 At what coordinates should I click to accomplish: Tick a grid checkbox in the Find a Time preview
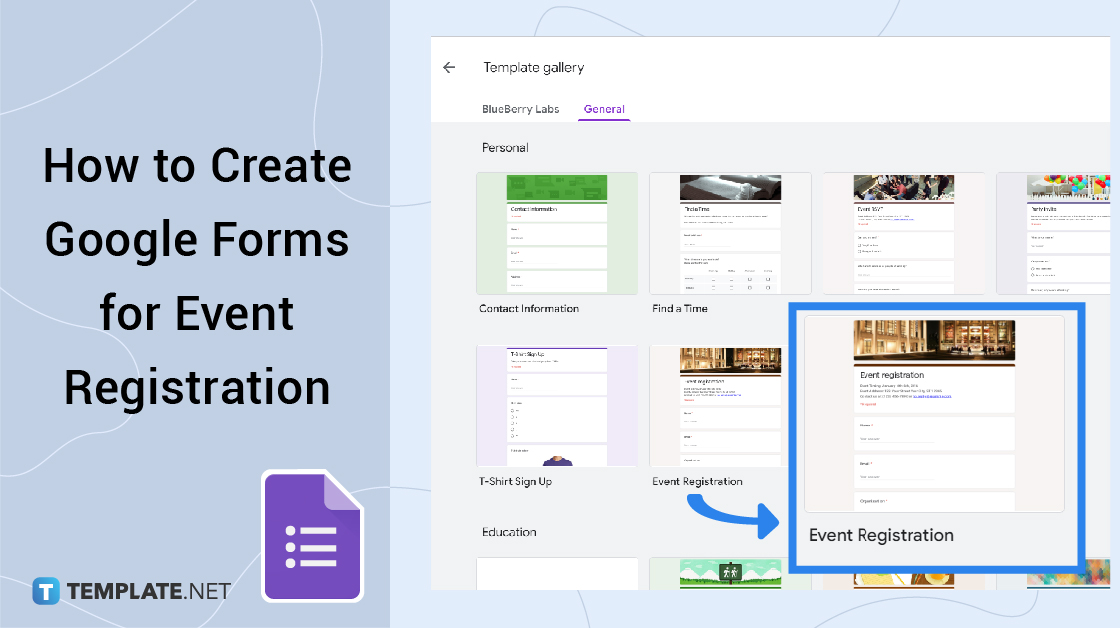point(749,279)
